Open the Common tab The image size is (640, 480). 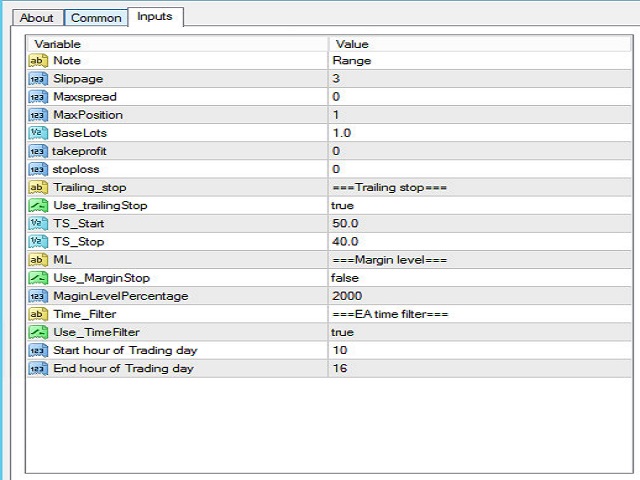tap(96, 18)
